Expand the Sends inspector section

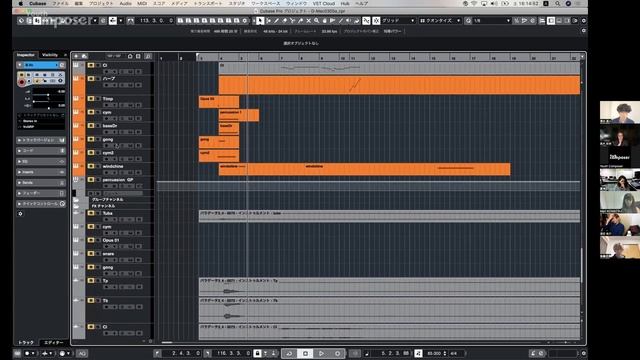pyautogui.click(x=41, y=182)
